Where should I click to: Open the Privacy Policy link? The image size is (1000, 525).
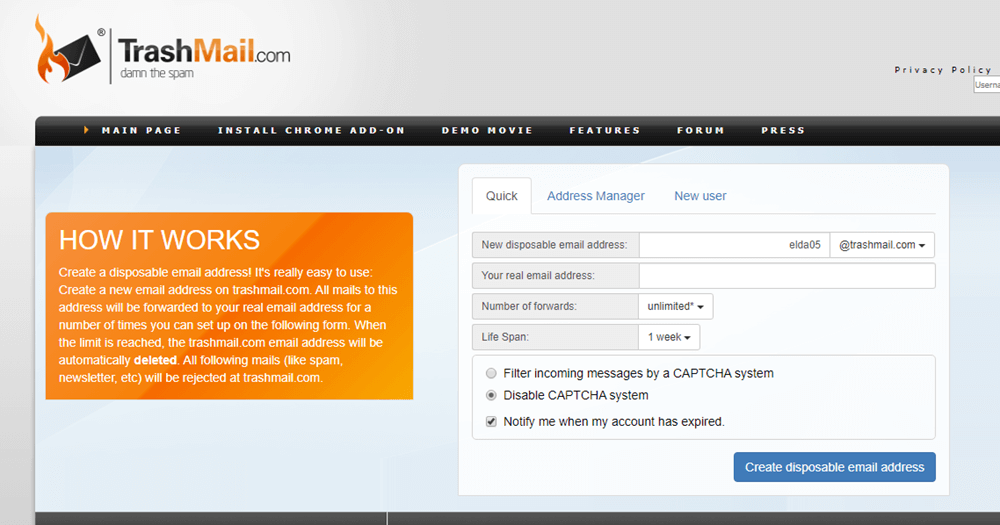[943, 70]
